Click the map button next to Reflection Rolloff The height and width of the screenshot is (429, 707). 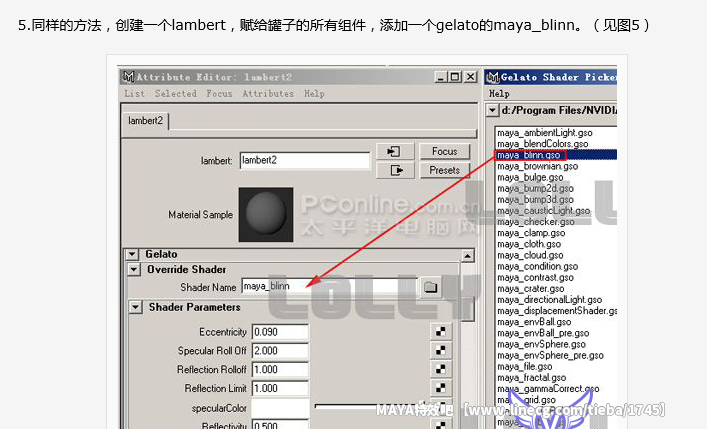point(440,369)
